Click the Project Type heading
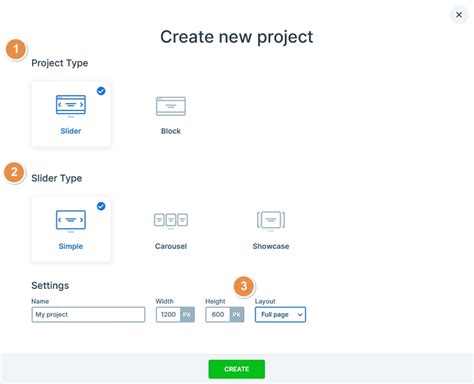The width and height of the screenshot is (474, 384). pyautogui.click(x=60, y=63)
